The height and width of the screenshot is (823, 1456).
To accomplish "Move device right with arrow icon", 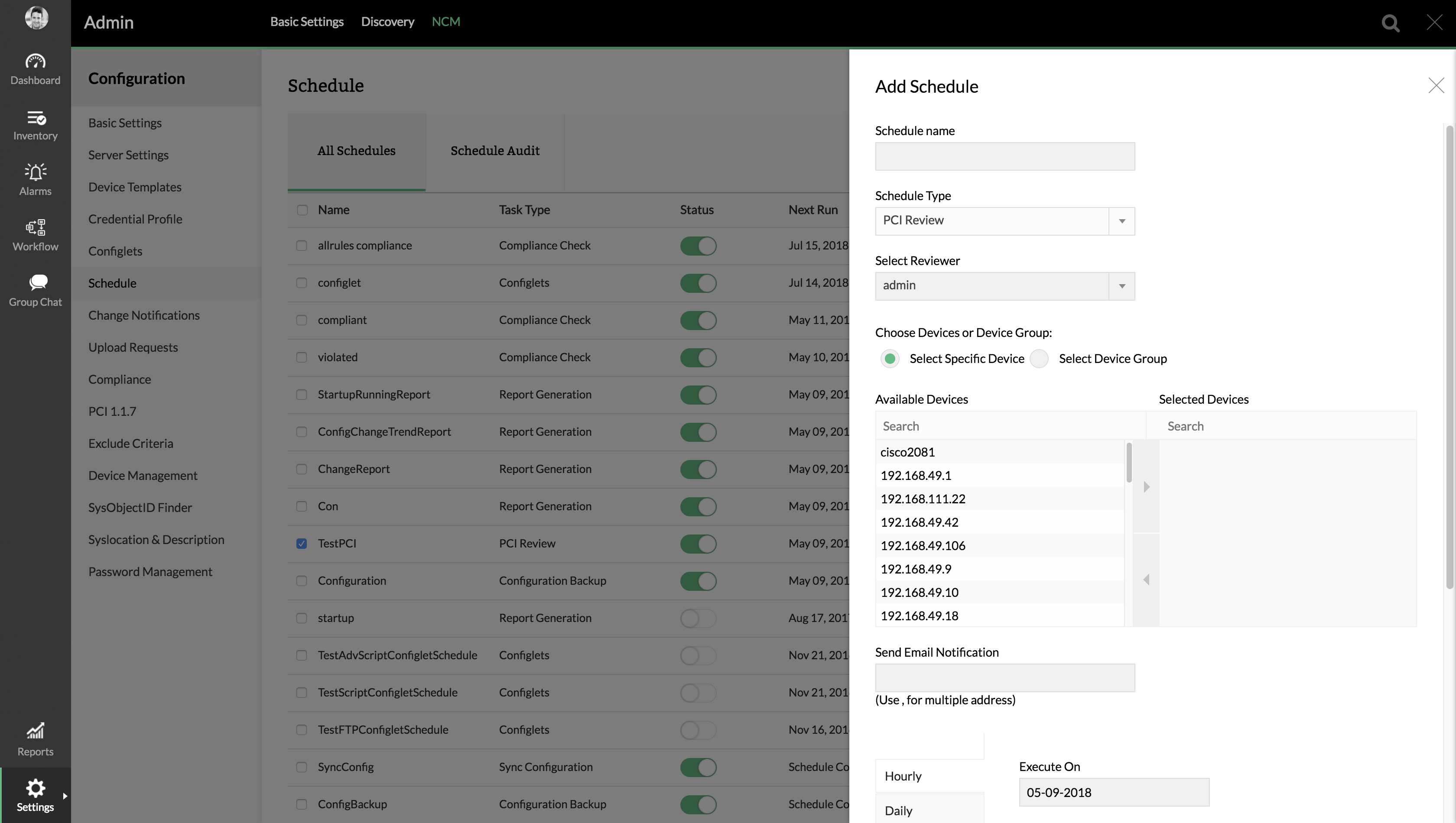I will tap(1146, 487).
